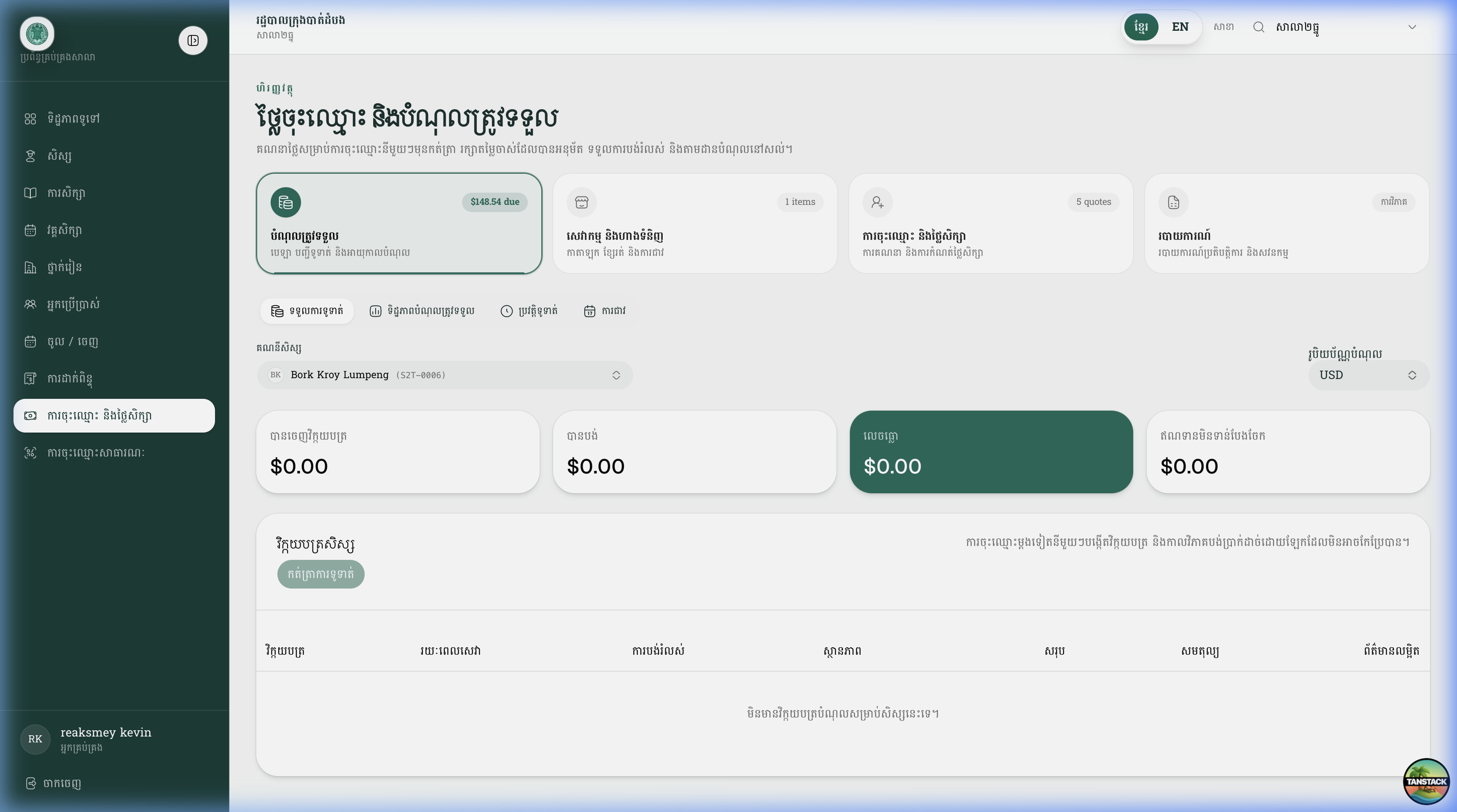
Task: Click the coins icon on បំណុលត្រូវទទួល card
Action: click(x=286, y=202)
